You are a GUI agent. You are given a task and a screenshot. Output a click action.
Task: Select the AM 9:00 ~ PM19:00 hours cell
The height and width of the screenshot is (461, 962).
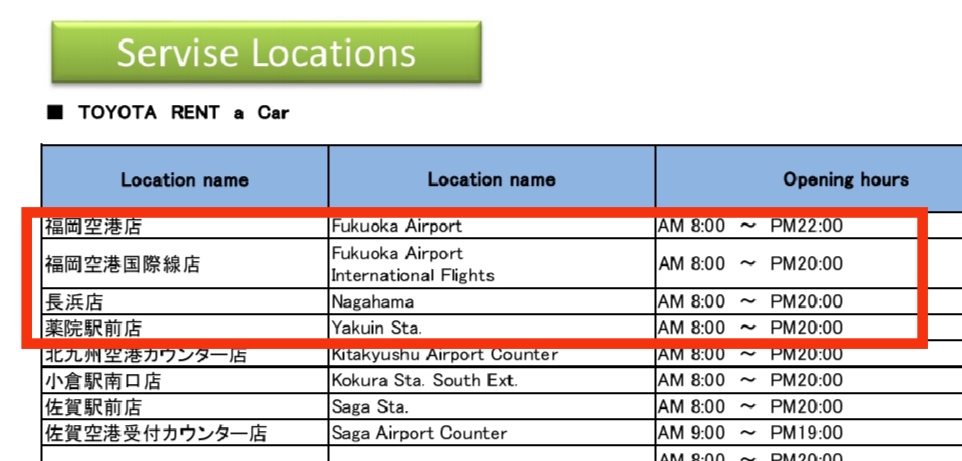pyautogui.click(x=750, y=434)
